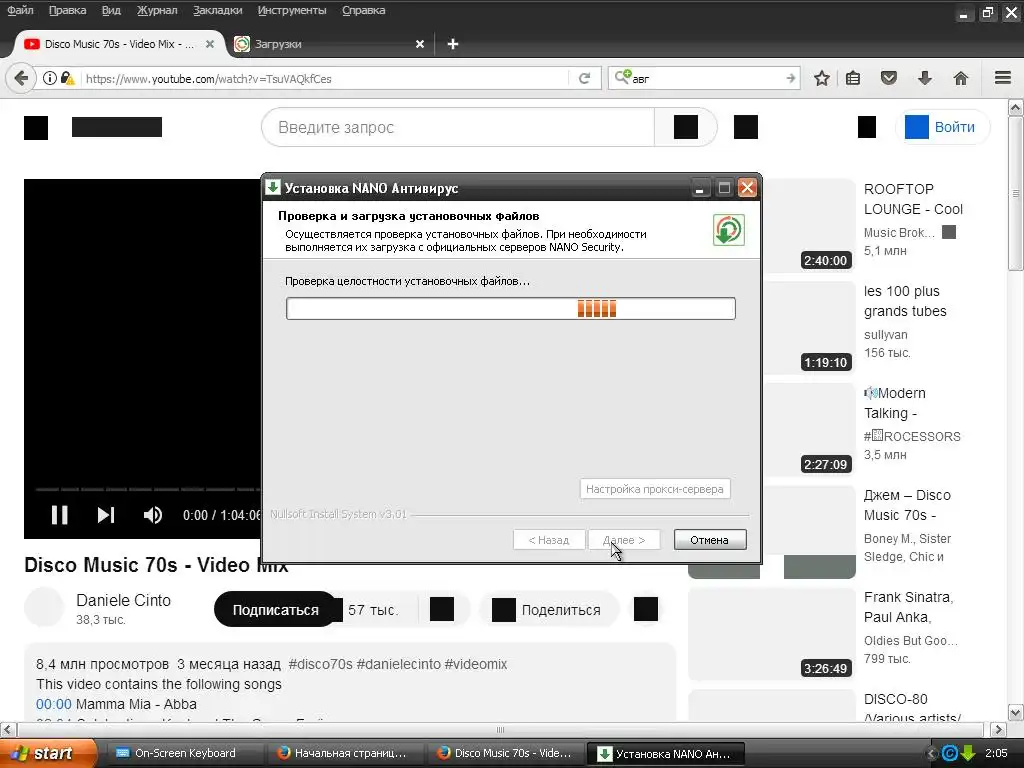
Task: Reload the current page
Action: 584,78
